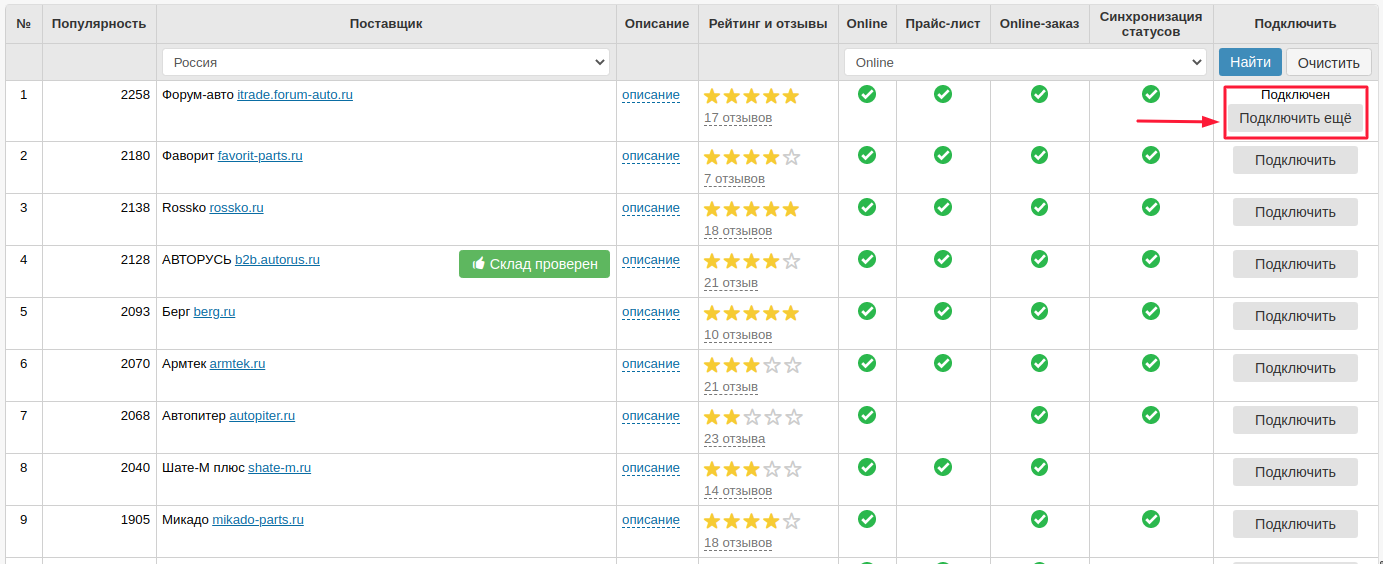Screen dimensions: 1383x564
Task: Open mikado-parts.ru supplier link
Action: (258, 520)
